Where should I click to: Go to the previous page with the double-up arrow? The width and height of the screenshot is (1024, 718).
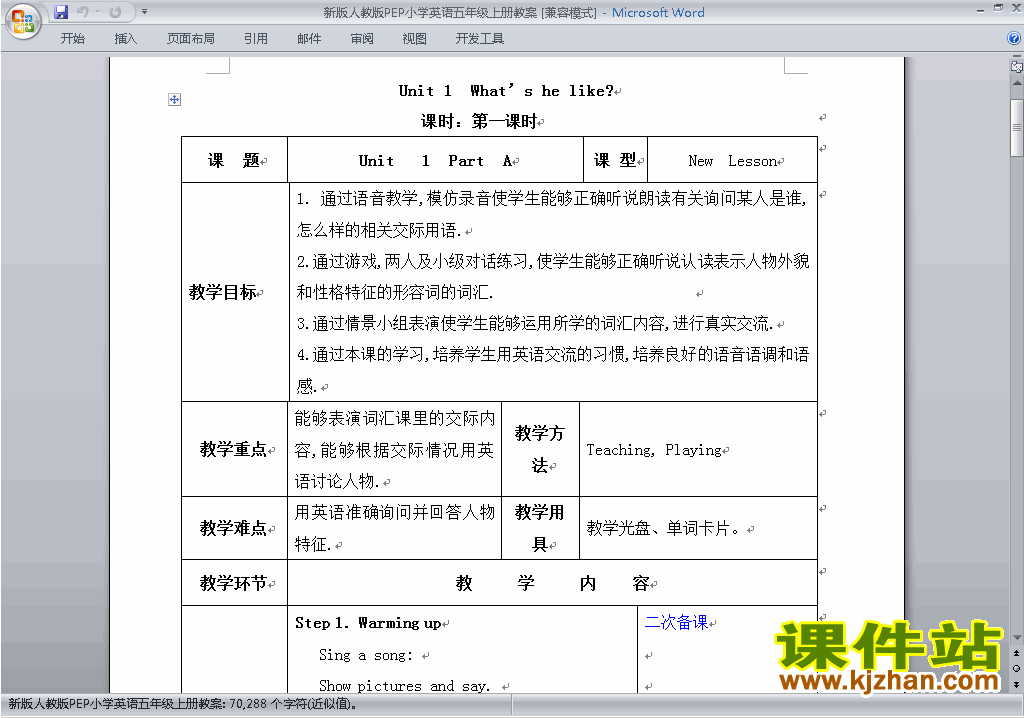(x=1016, y=653)
